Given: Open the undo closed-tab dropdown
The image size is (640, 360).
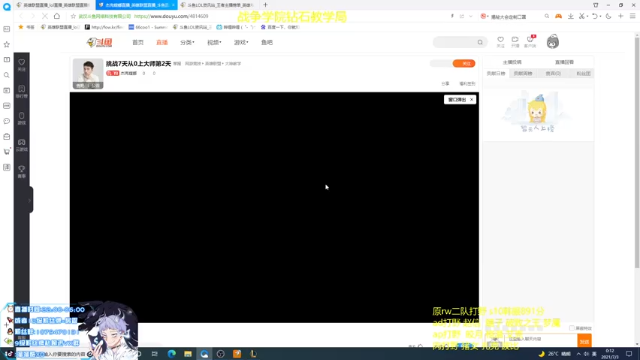Looking at the screenshot, I should (596, 16).
